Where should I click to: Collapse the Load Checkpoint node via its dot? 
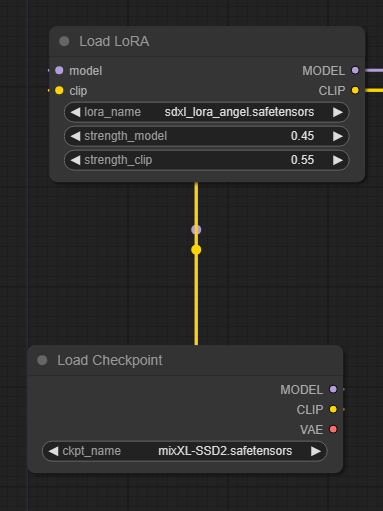(x=42, y=360)
